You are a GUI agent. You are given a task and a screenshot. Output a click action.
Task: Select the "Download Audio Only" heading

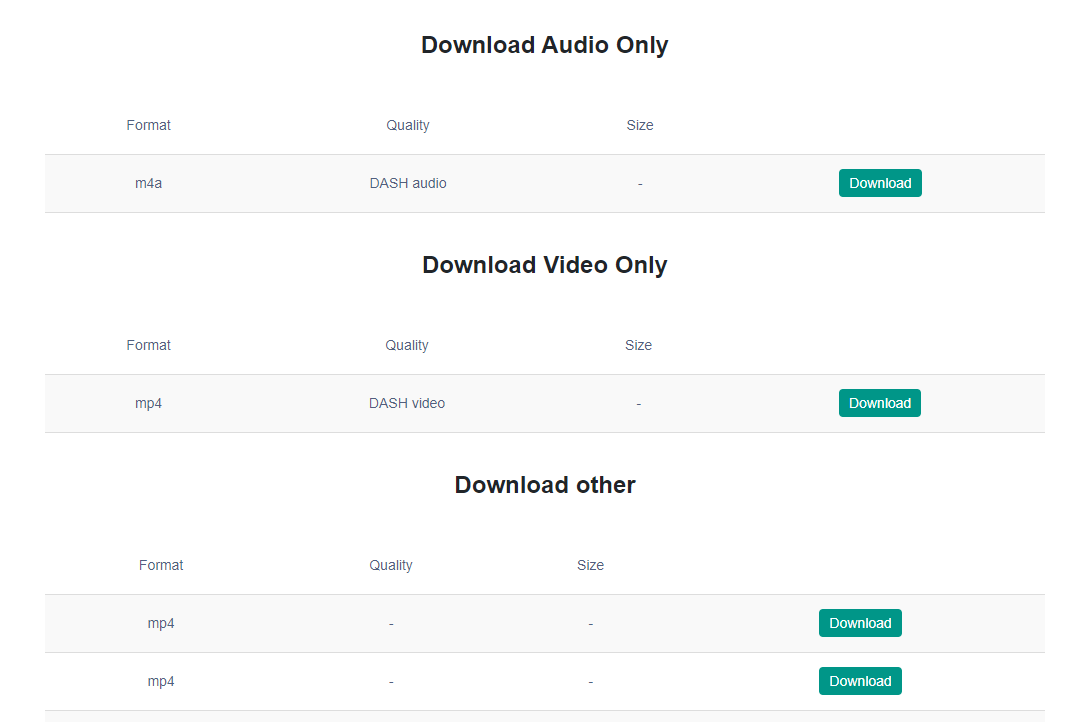(x=544, y=45)
